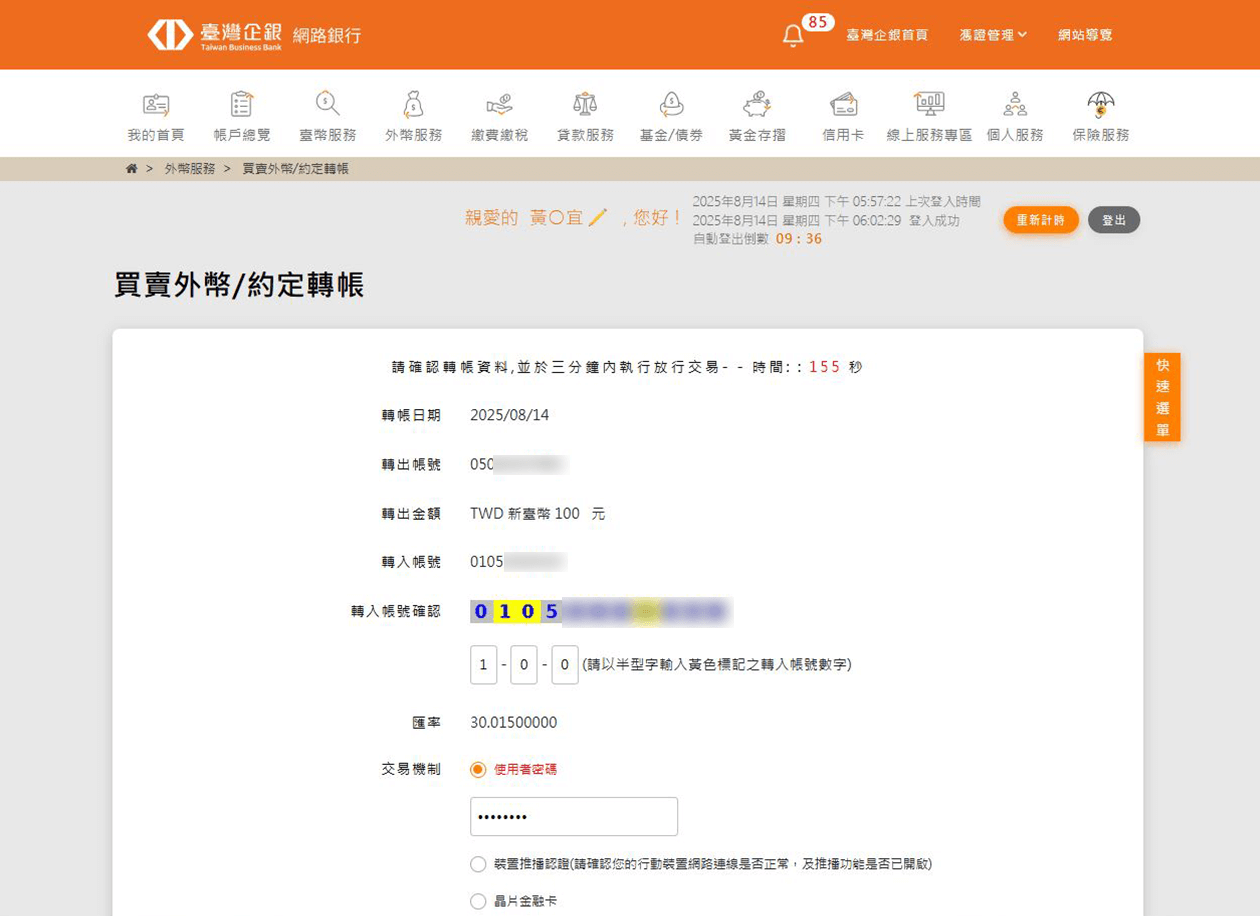Click the home icon in breadcrumb
Screen dimensions: 1260x916
tap(131, 169)
